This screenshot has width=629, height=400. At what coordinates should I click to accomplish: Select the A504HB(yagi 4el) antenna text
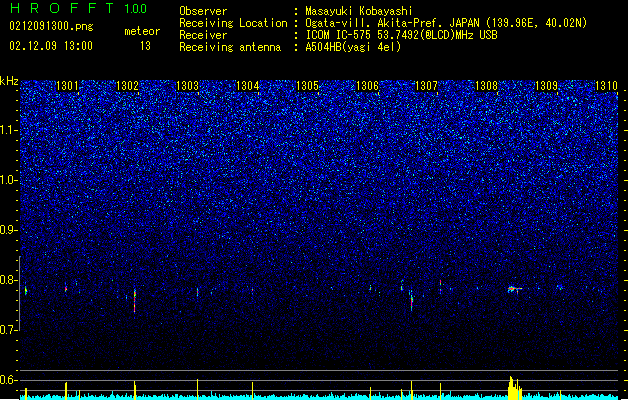coord(353,47)
